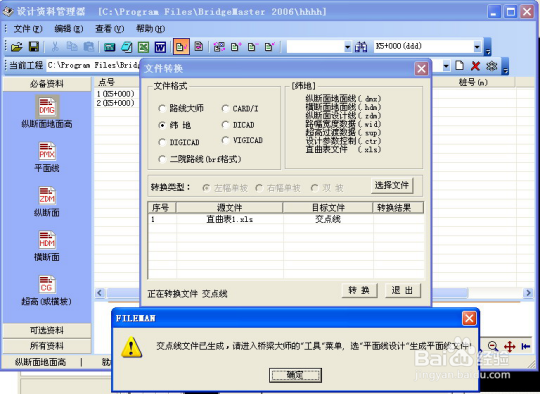The height and width of the screenshot is (394, 540).
Task: Select the ZDM 纵断面 sidebar icon
Action: click(x=47, y=196)
